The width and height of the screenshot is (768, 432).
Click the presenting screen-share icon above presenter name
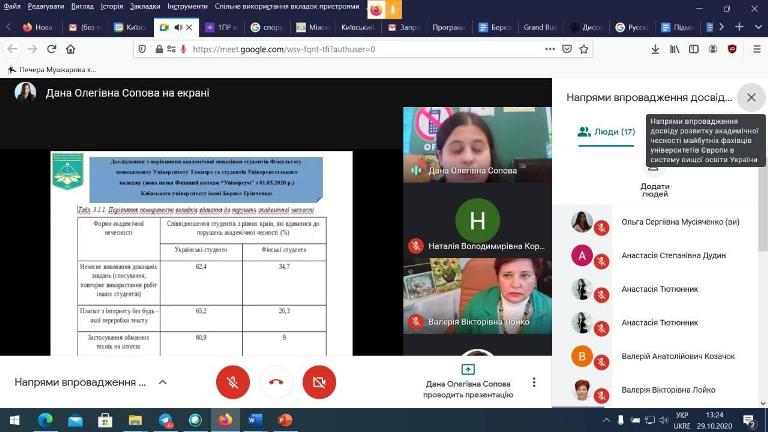click(468, 369)
